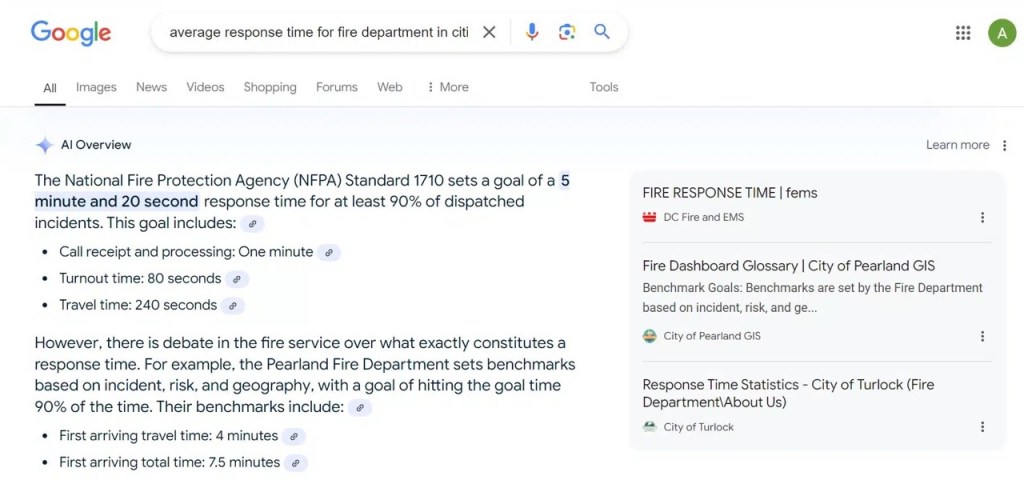The image size is (1024, 480).
Task: Open options for FIRE RESPONSE TIME result
Action: (x=982, y=217)
